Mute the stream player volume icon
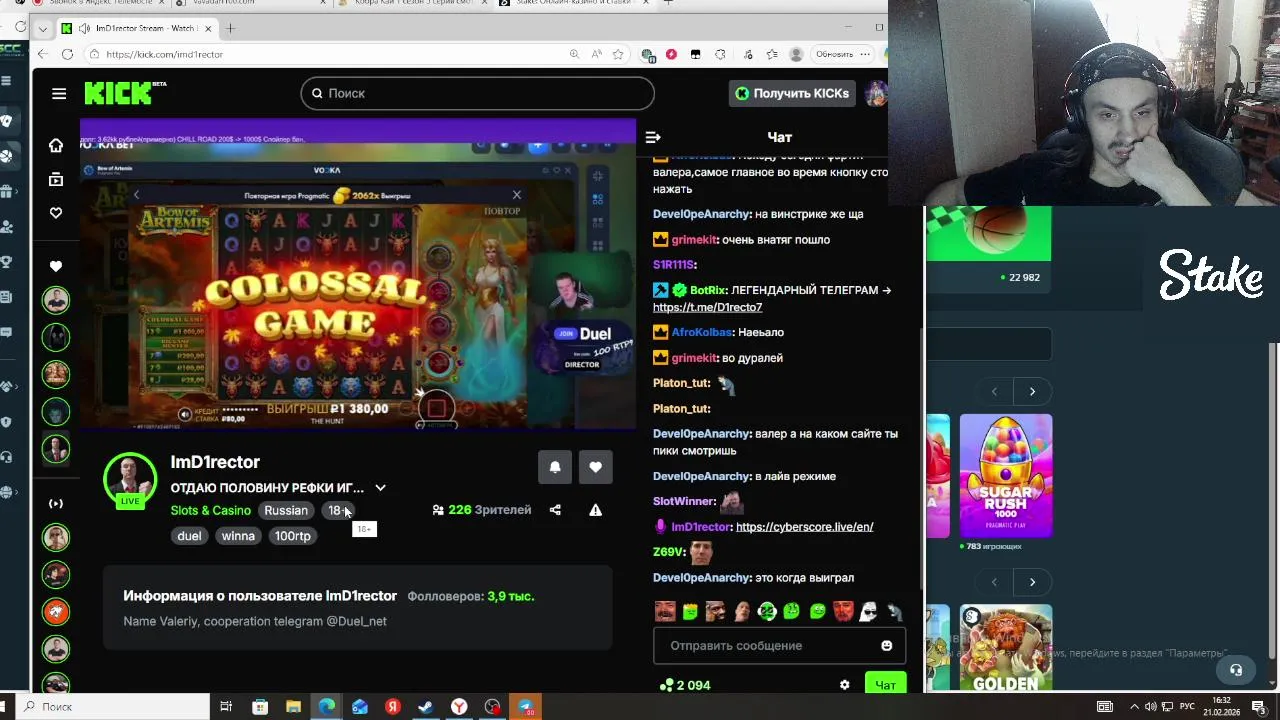The image size is (1280, 720). pyautogui.click(x=184, y=414)
